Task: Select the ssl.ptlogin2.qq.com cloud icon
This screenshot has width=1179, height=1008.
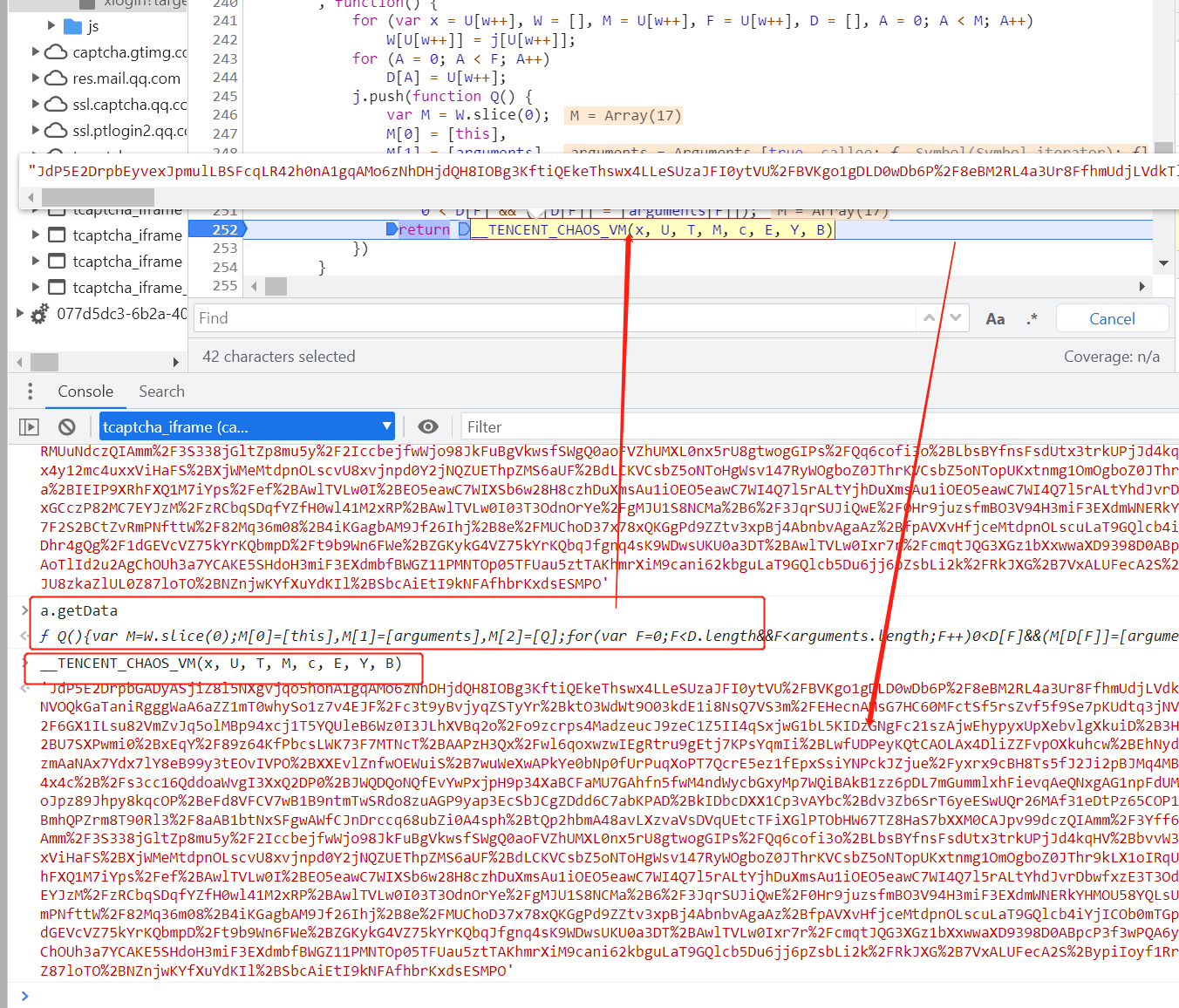Action: tap(56, 131)
